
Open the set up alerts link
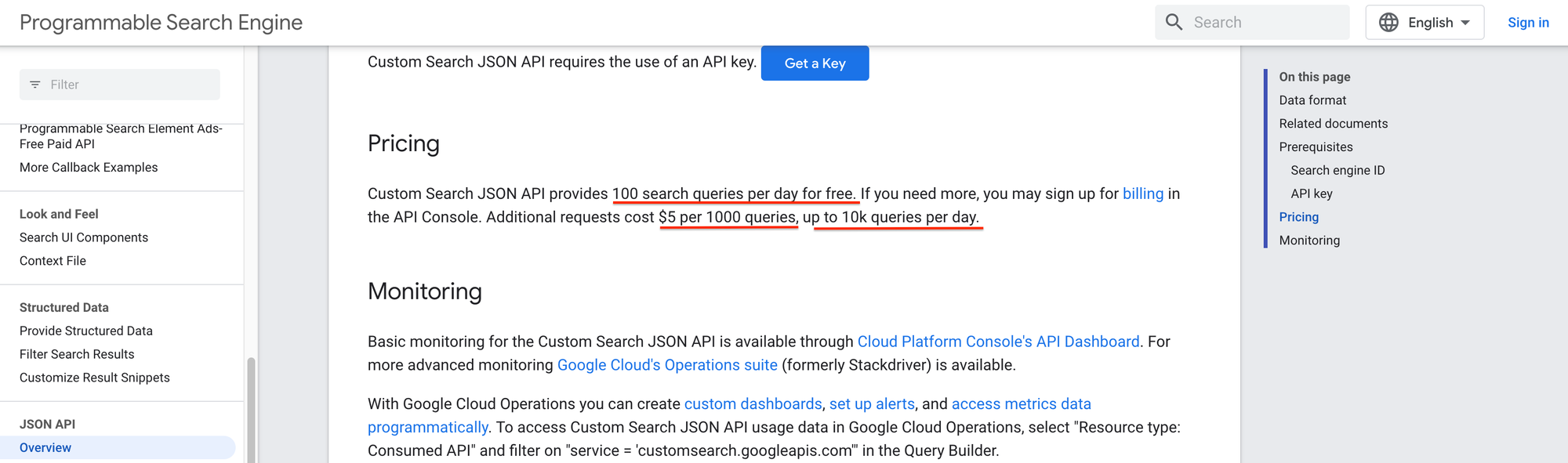point(872,403)
